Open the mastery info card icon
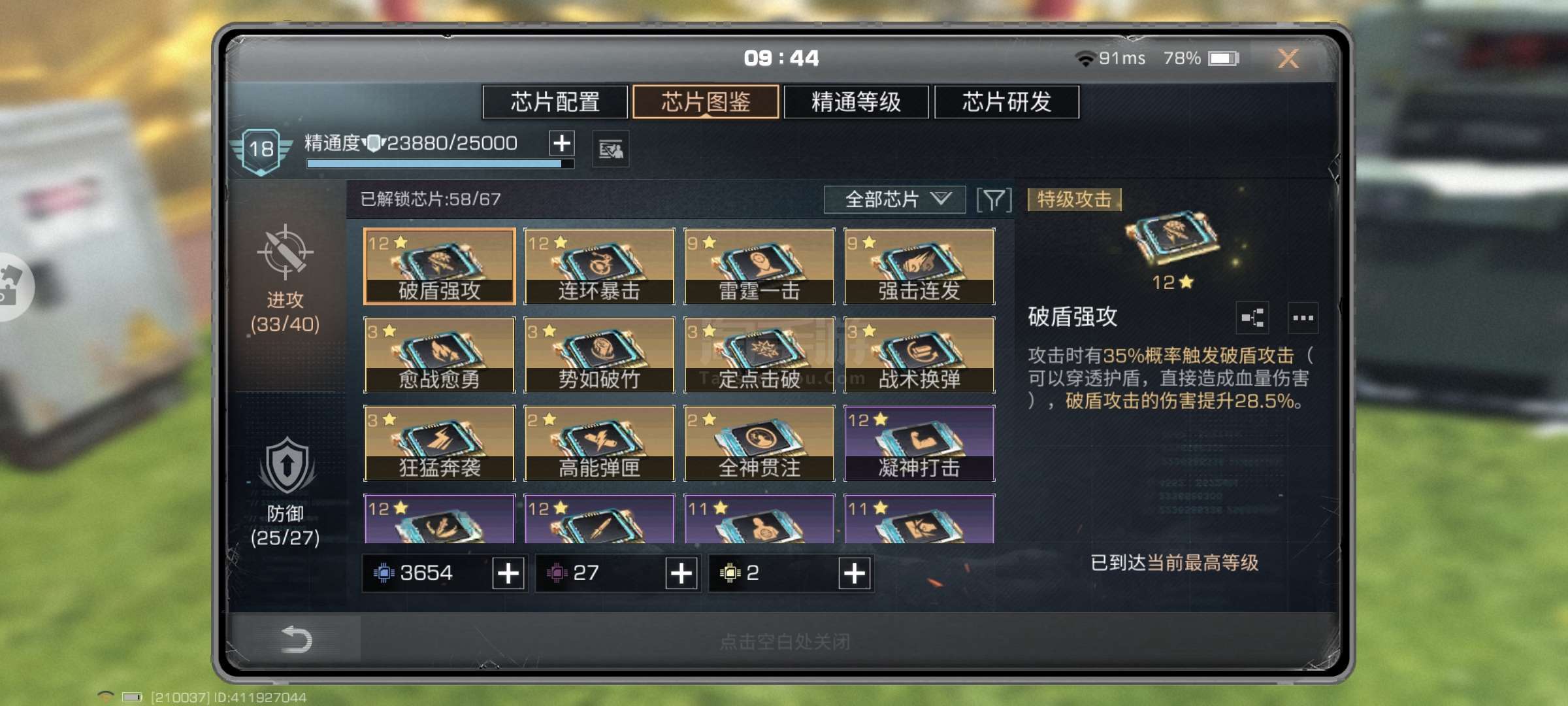 (610, 150)
